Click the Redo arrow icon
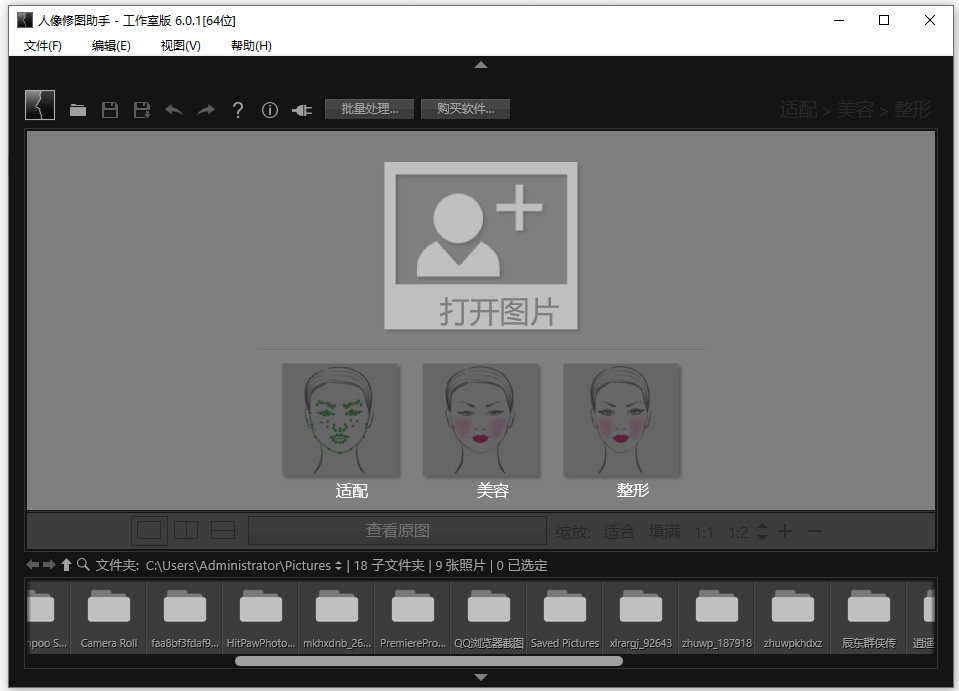Screen dimensions: 959x691 (205, 109)
